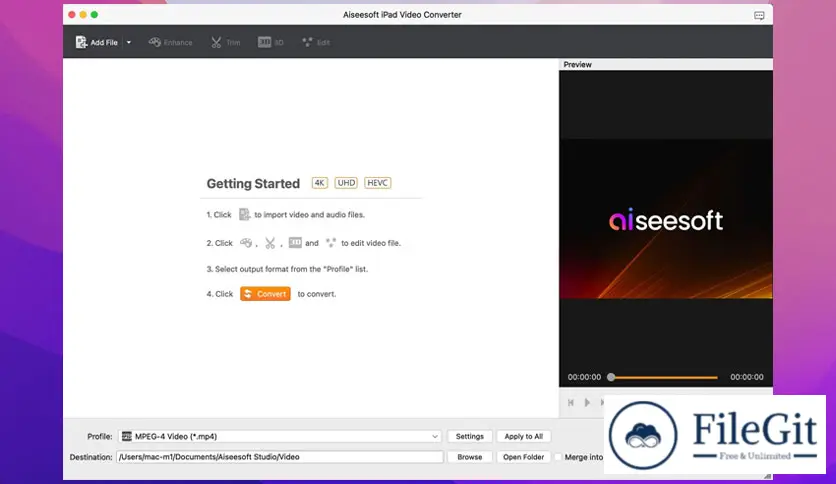This screenshot has width=836, height=484.
Task: Click the Aiseesoft preview video area
Action: click(x=665, y=219)
